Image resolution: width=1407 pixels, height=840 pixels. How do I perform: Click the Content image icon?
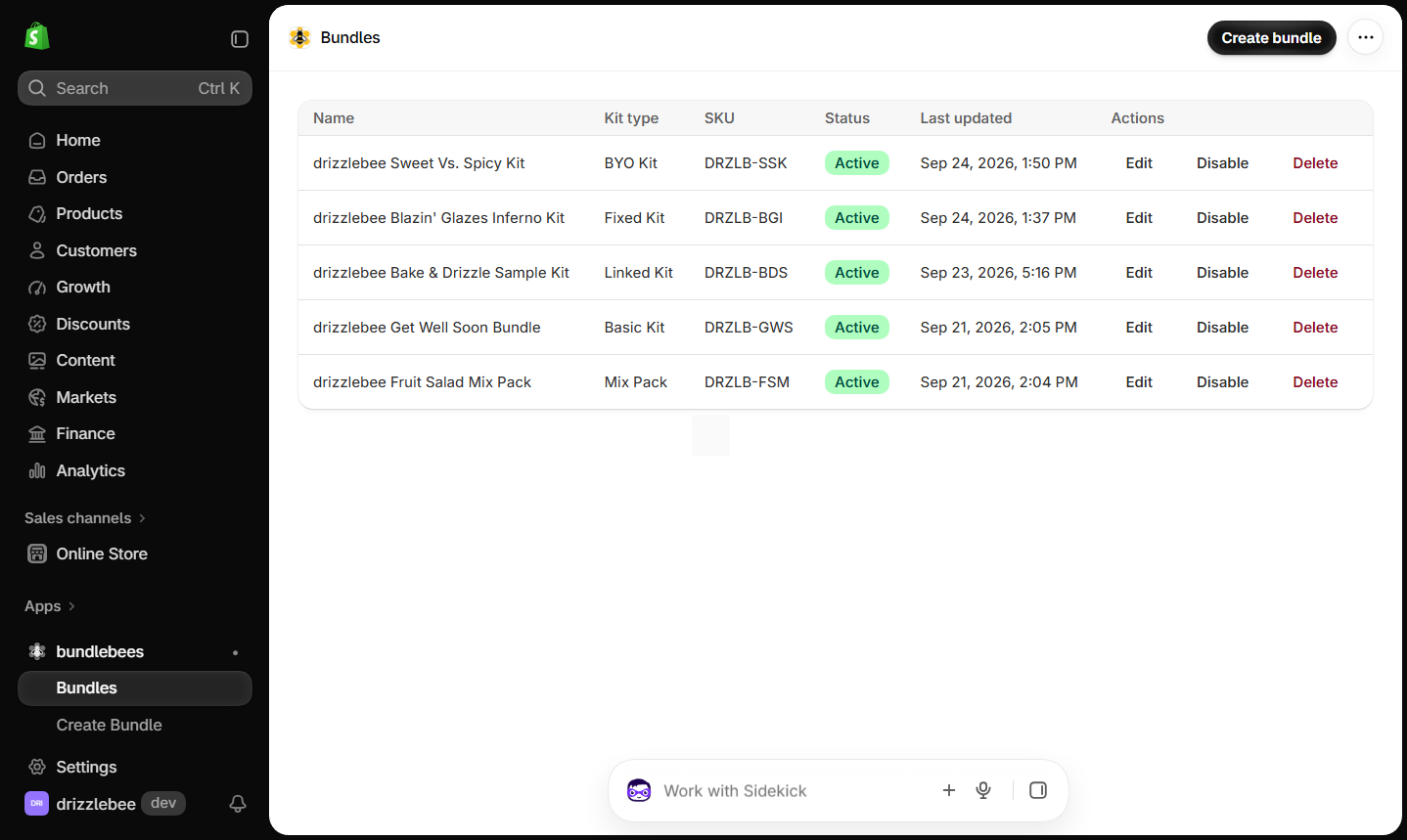37,360
